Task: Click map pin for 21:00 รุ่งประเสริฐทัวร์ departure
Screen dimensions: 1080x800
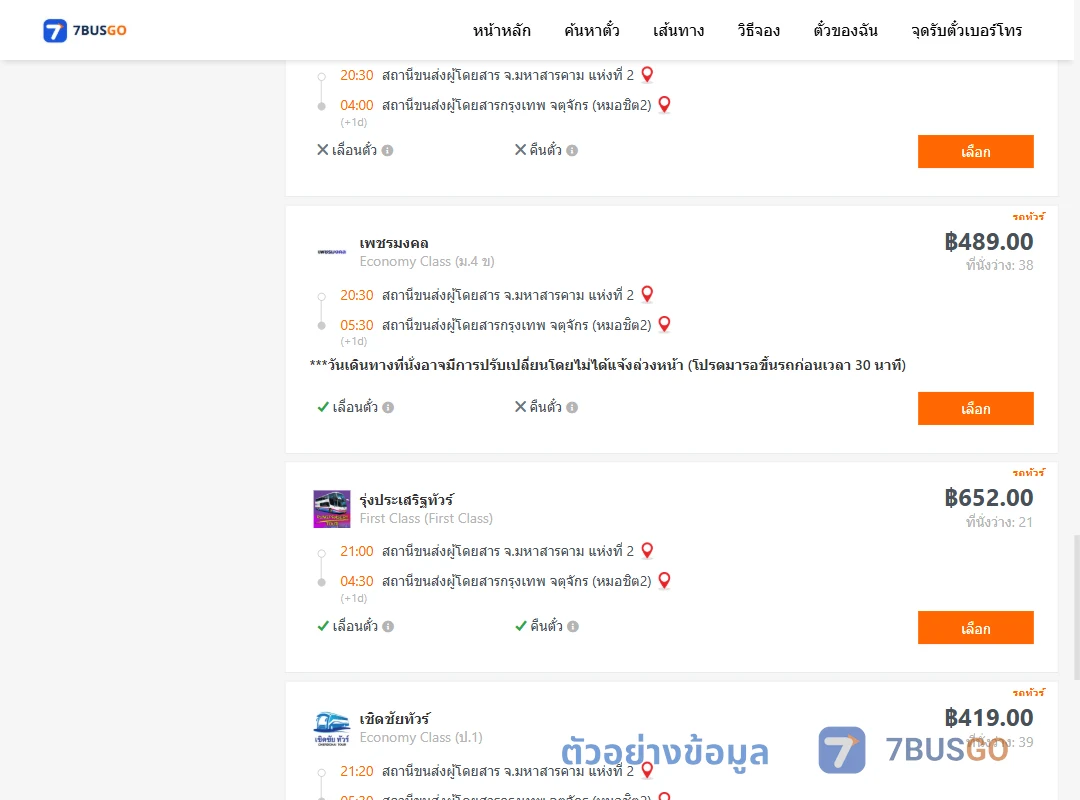Action: [x=647, y=551]
